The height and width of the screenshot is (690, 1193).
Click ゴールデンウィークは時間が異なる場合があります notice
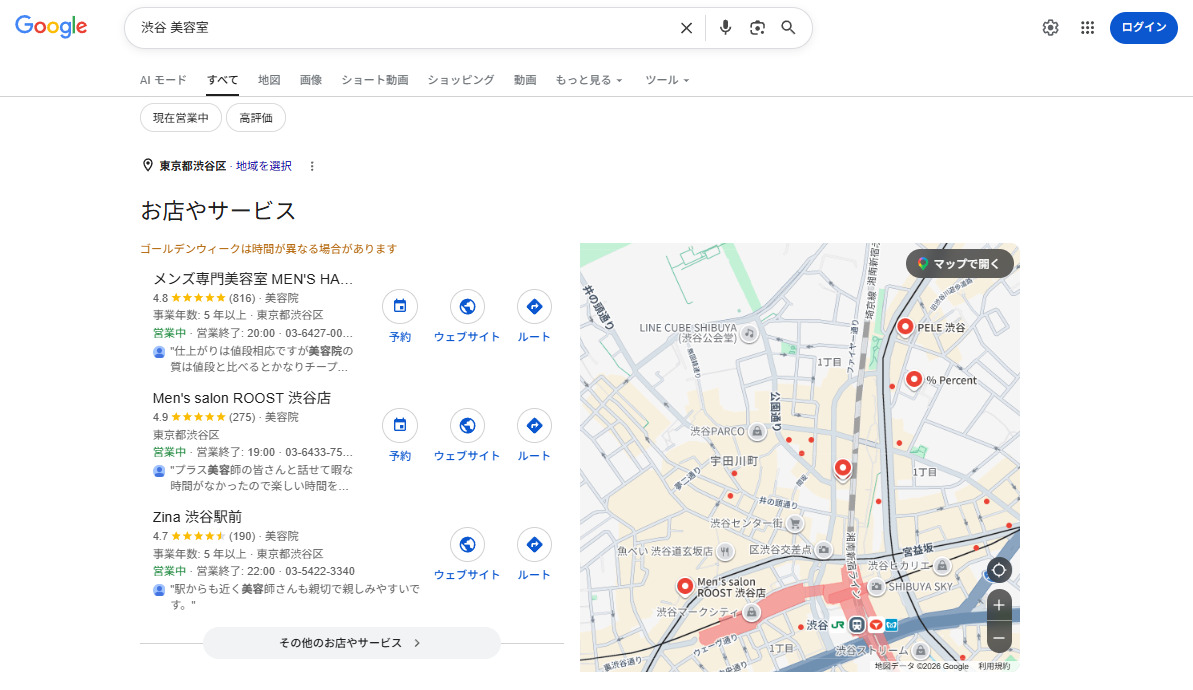269,249
